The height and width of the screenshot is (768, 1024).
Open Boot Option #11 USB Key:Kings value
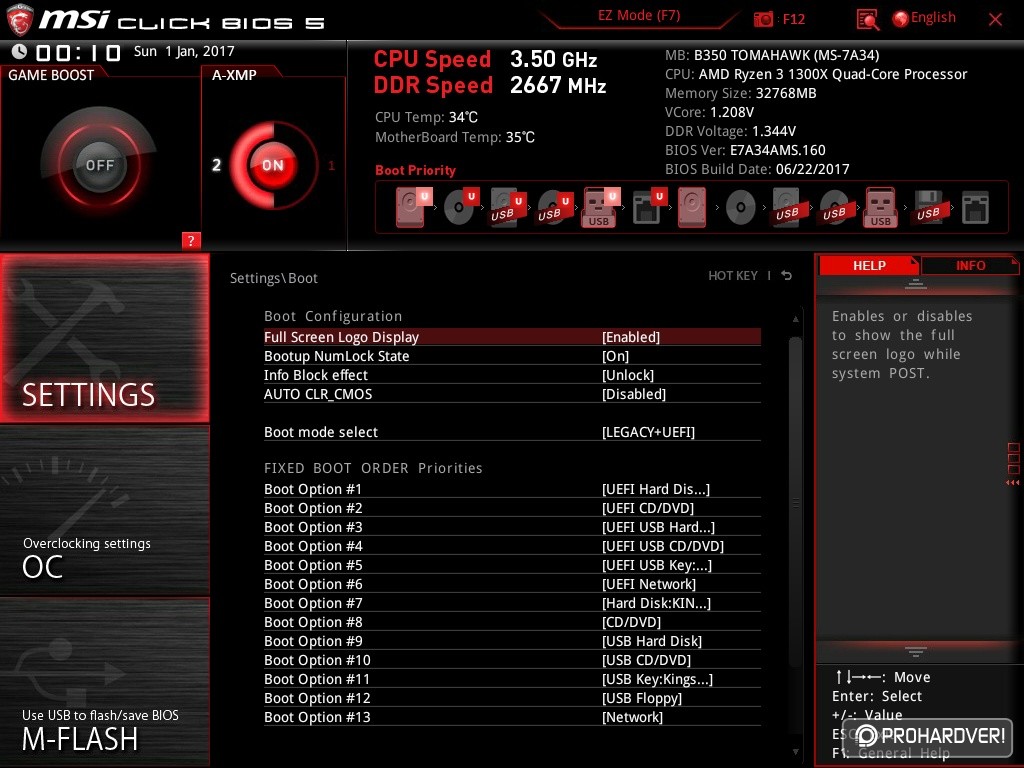pos(657,679)
